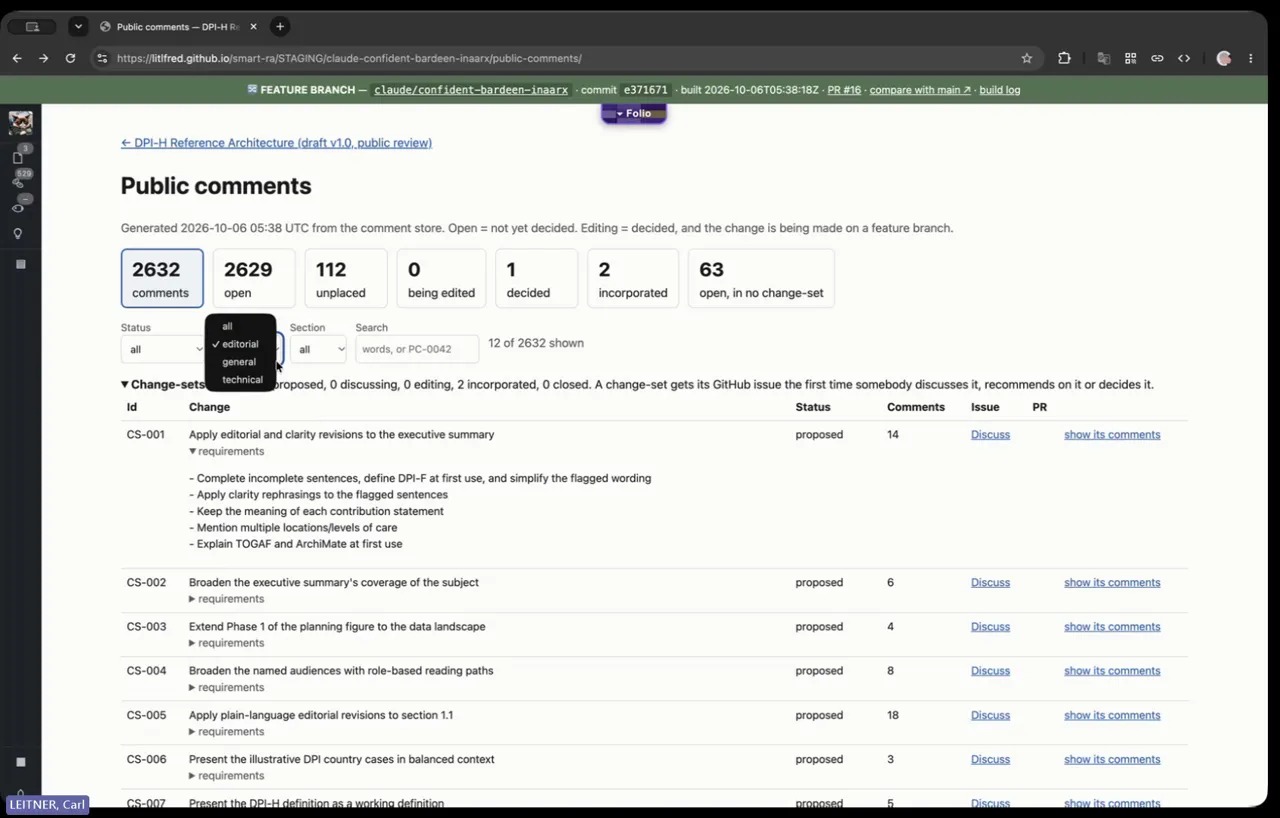
Task: Click the QR grid extension icon
Action: click(1131, 58)
